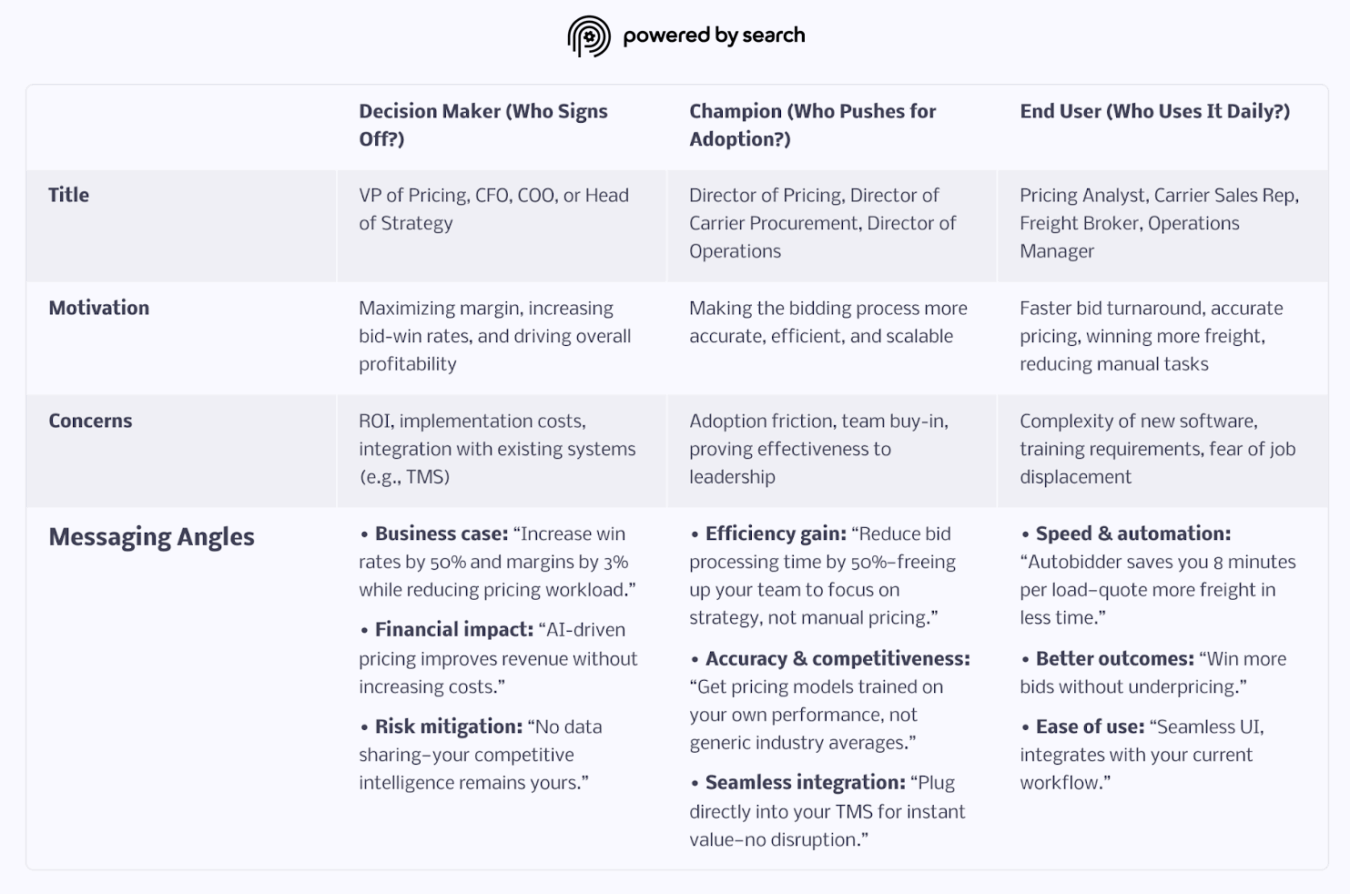Click the "Title" row label
1350x894 pixels.
pos(68,195)
